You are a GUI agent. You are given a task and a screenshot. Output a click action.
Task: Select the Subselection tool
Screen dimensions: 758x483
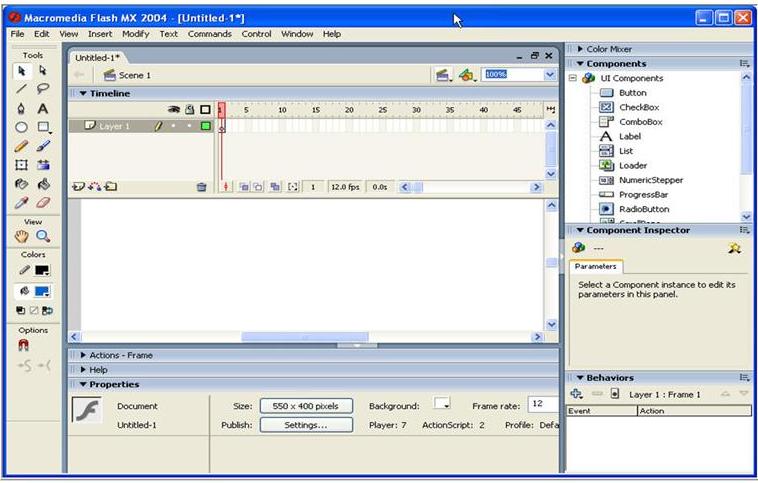pos(43,71)
